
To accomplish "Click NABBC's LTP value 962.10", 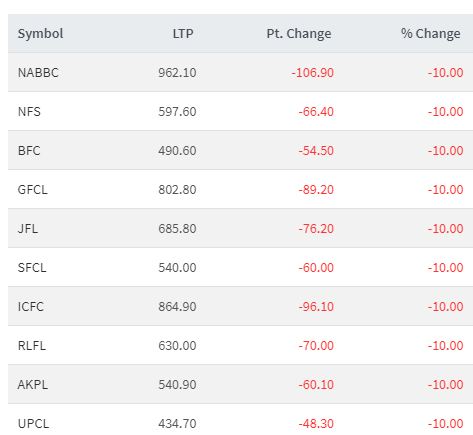I will [177, 73].
